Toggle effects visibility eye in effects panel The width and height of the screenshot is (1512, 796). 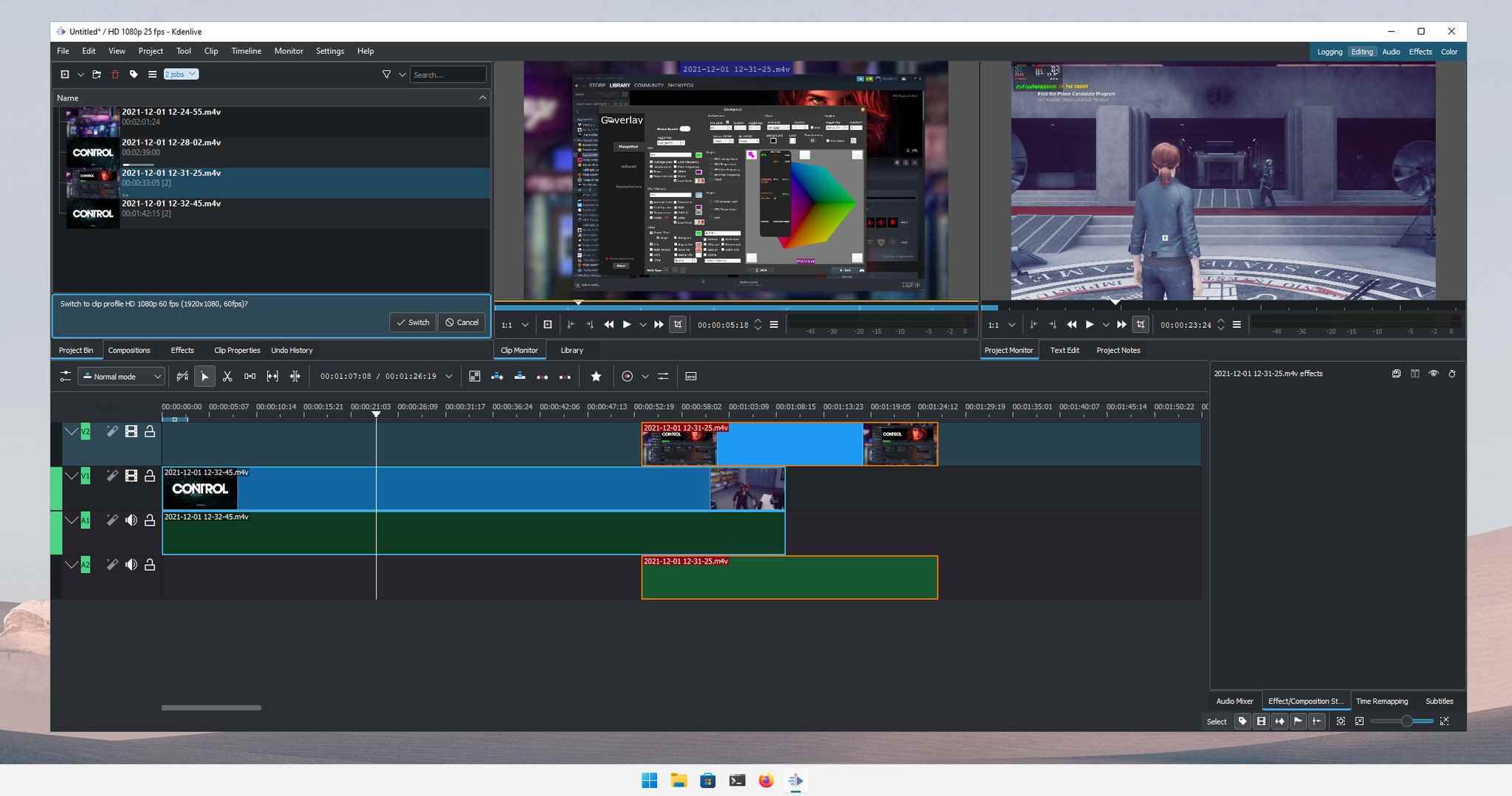(x=1433, y=374)
